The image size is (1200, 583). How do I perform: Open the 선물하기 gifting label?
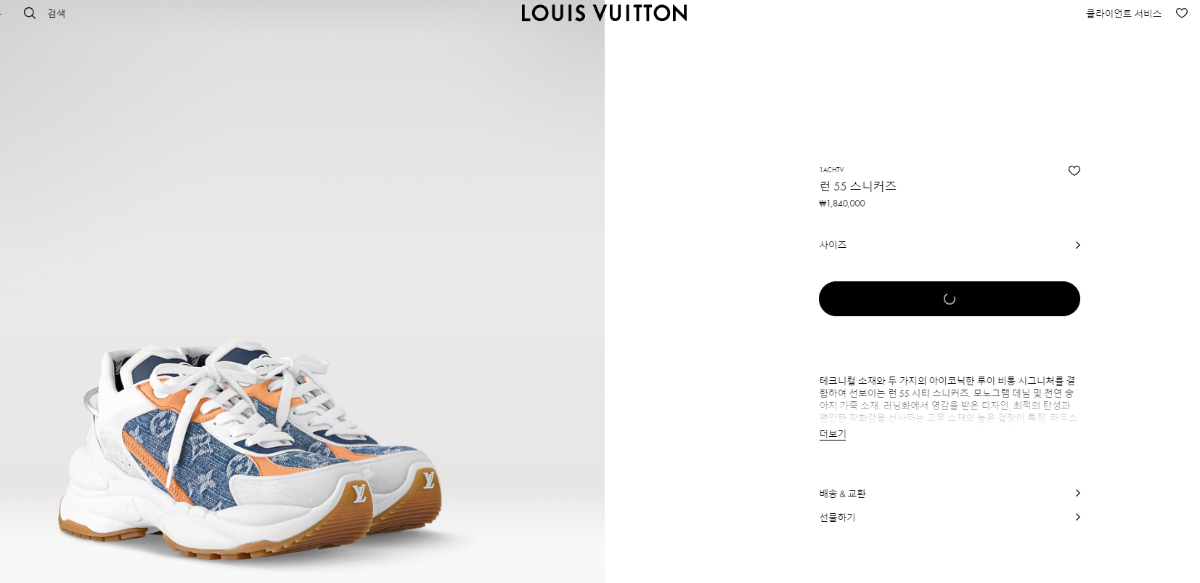click(x=837, y=518)
